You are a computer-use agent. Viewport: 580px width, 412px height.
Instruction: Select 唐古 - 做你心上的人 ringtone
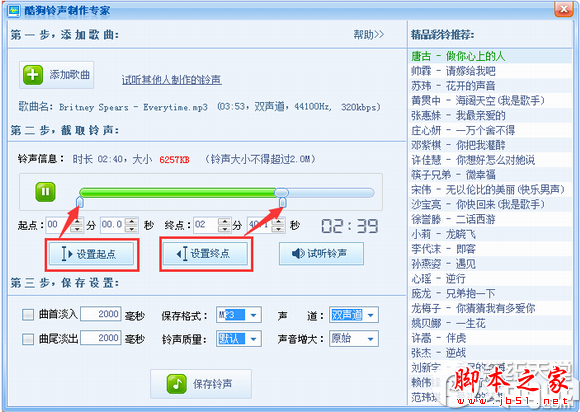click(x=490, y=56)
